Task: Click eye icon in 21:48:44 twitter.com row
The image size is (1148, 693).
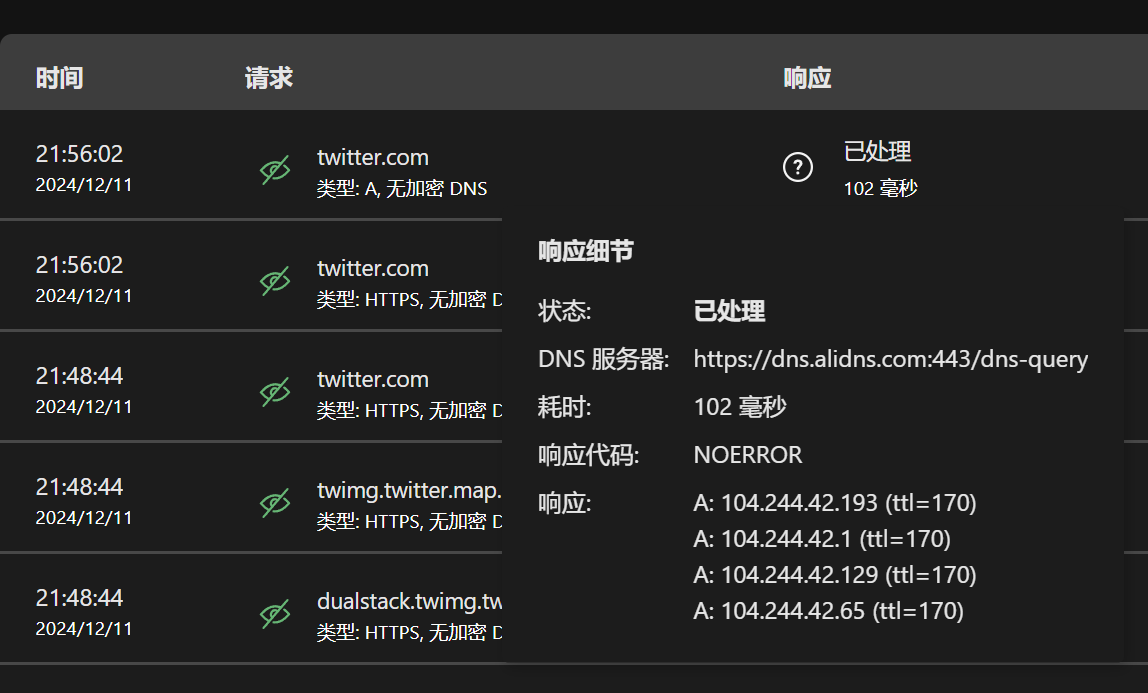Action: [275, 392]
